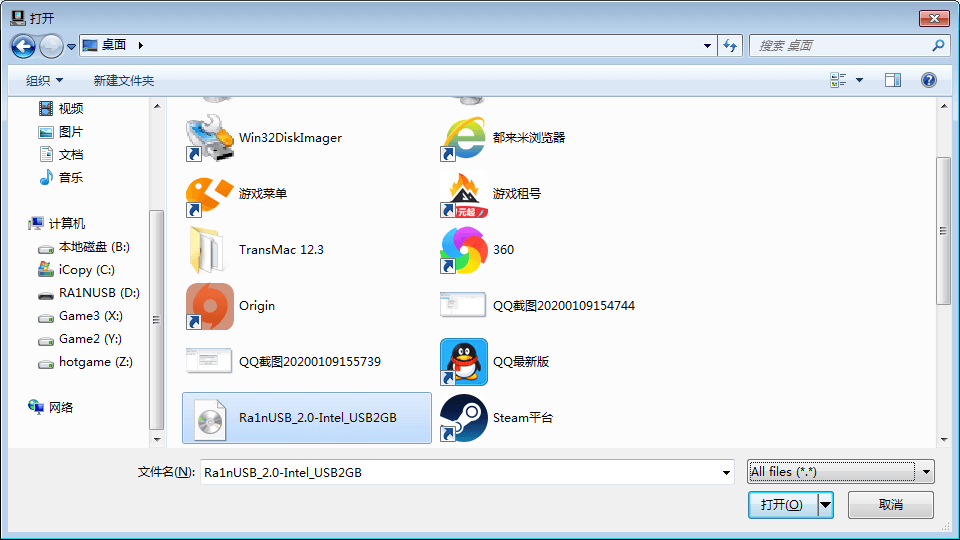960x540 pixels.
Task: Select the QQ最新版 penguin icon
Action: coord(464,362)
